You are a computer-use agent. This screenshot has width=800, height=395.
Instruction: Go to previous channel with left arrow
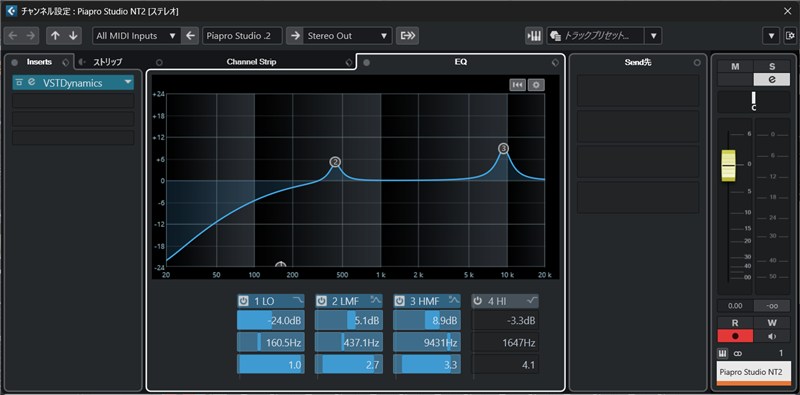point(13,36)
